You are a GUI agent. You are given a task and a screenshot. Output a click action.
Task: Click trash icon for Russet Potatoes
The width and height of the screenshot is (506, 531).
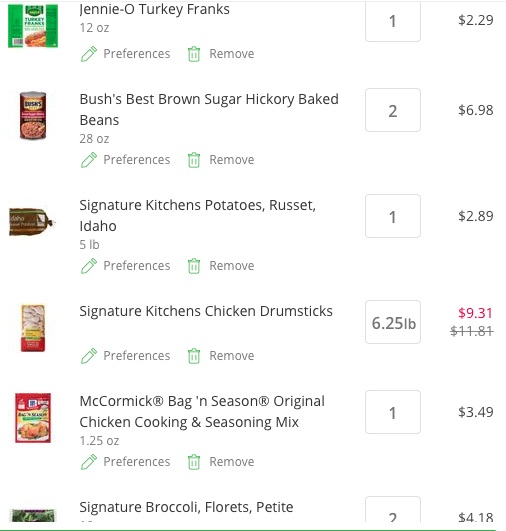(x=194, y=266)
